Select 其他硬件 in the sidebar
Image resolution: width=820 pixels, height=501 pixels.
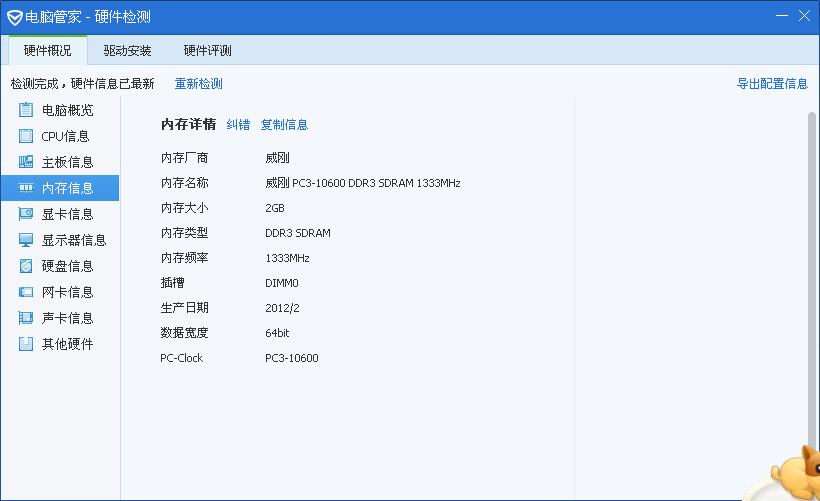point(60,344)
